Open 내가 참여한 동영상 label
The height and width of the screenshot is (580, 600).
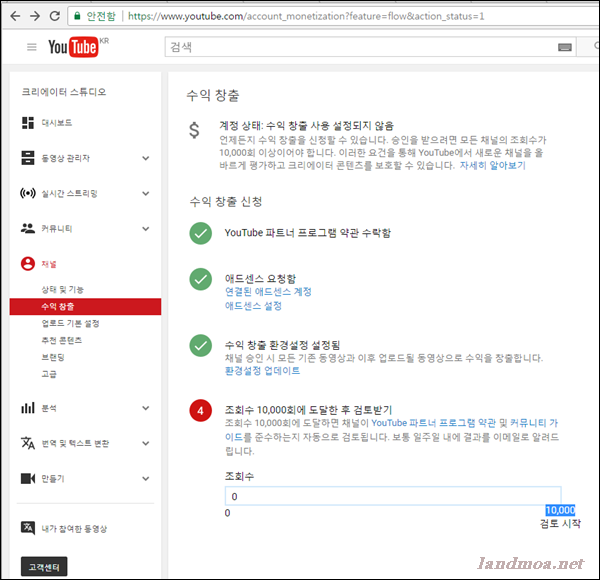(74, 528)
